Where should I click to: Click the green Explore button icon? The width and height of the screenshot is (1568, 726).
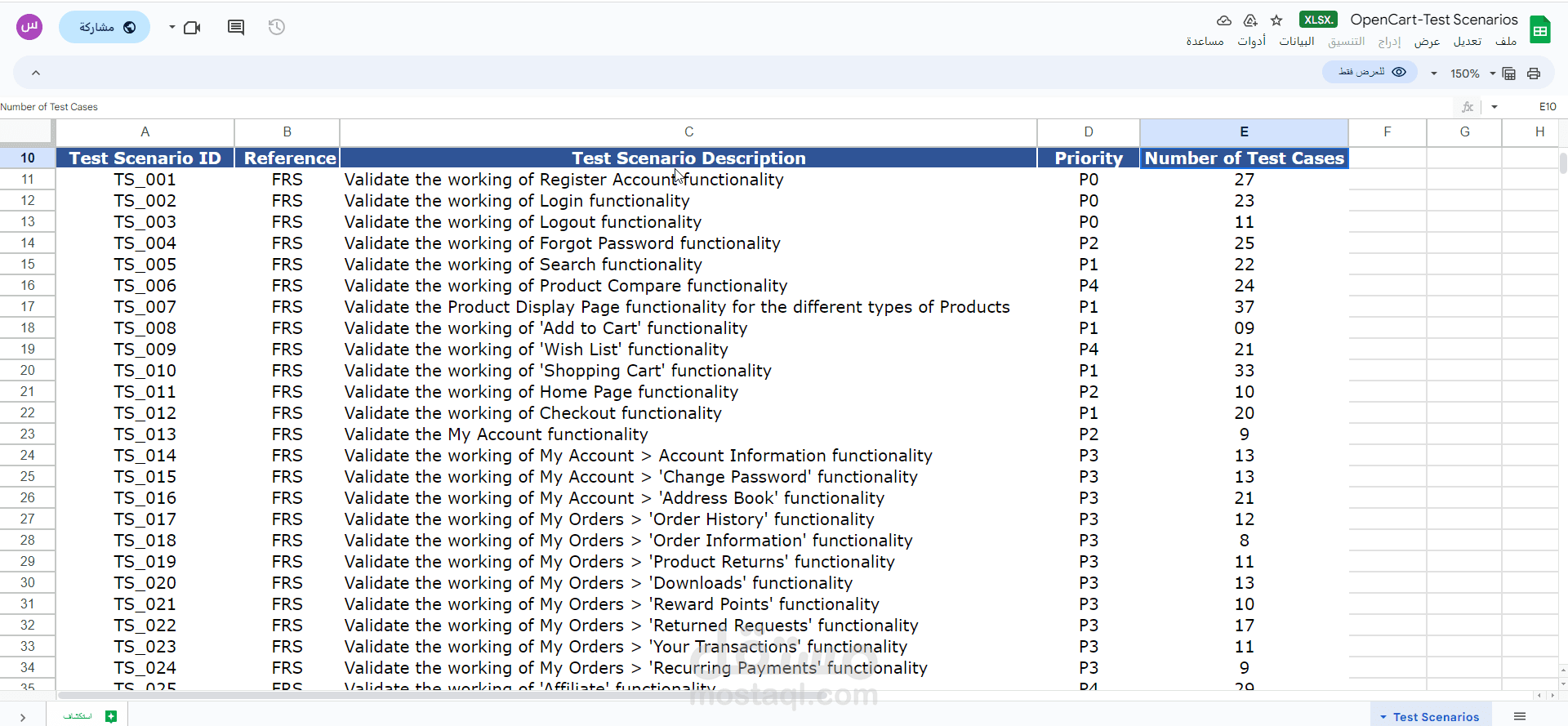111,716
